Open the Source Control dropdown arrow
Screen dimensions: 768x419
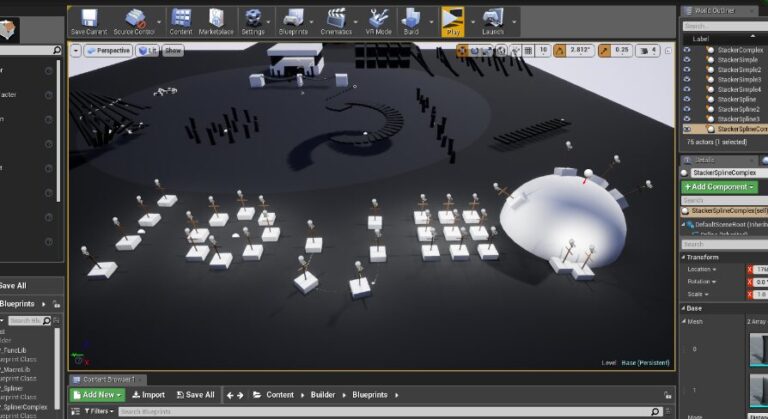tap(159, 22)
